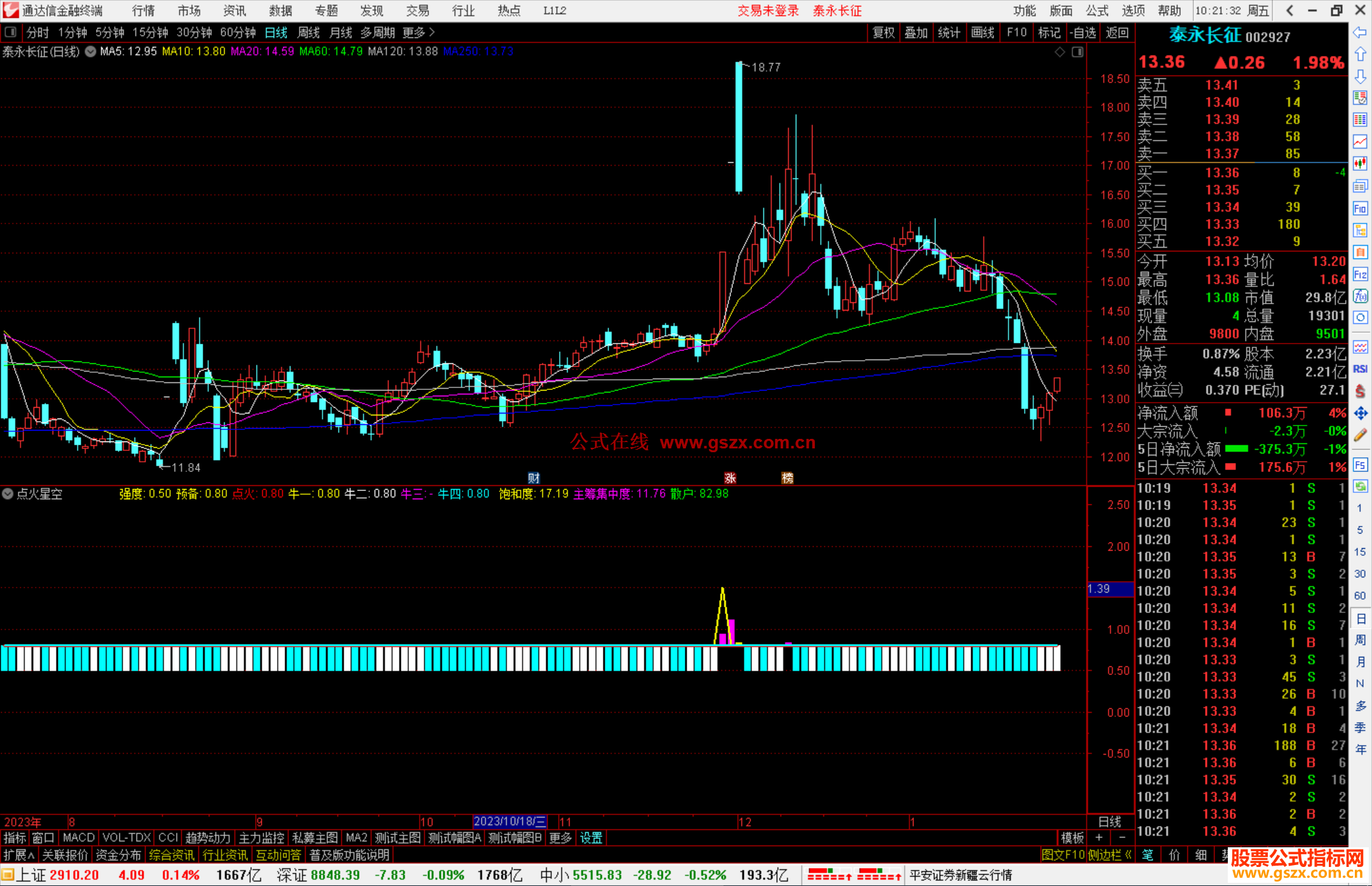
Task: Switch to the 周线 period tab
Action: tap(309, 32)
